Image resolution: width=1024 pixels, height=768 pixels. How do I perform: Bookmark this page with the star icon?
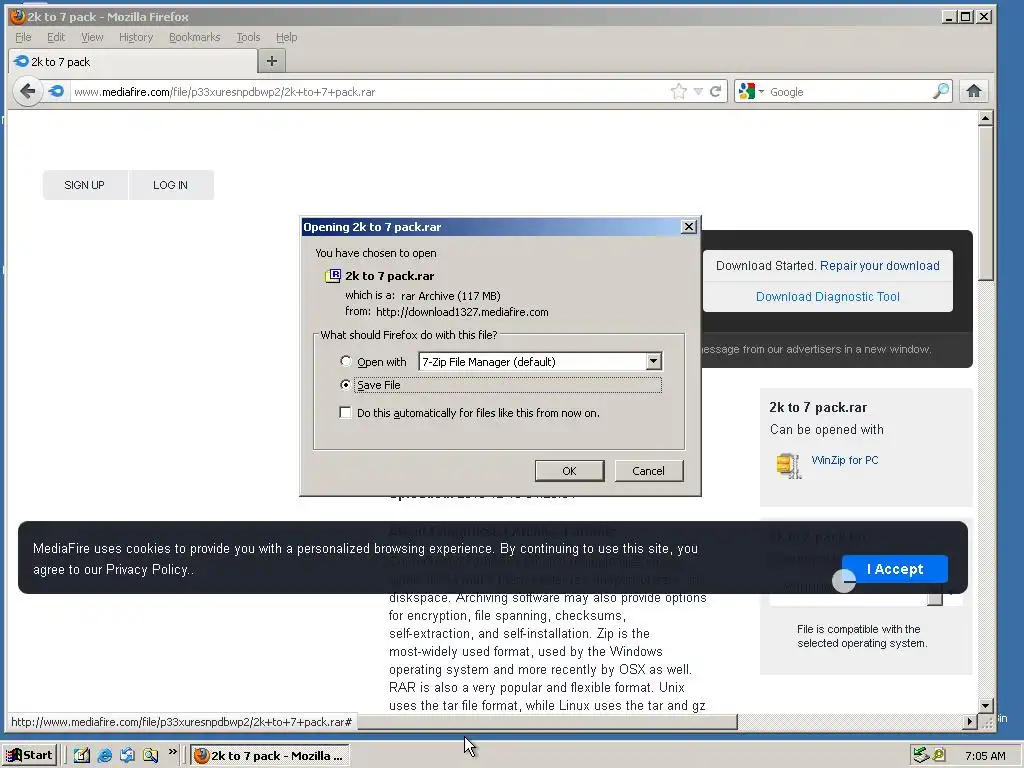[679, 91]
